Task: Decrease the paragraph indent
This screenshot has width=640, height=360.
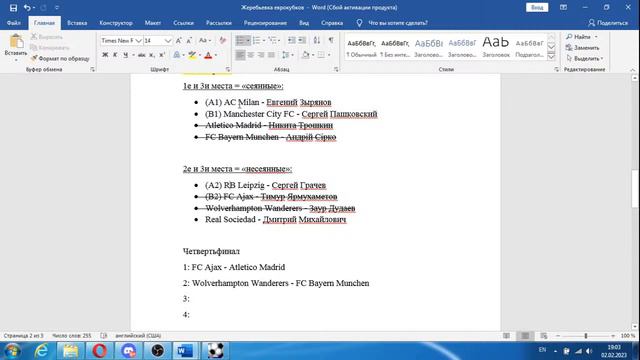Action: [x=291, y=40]
